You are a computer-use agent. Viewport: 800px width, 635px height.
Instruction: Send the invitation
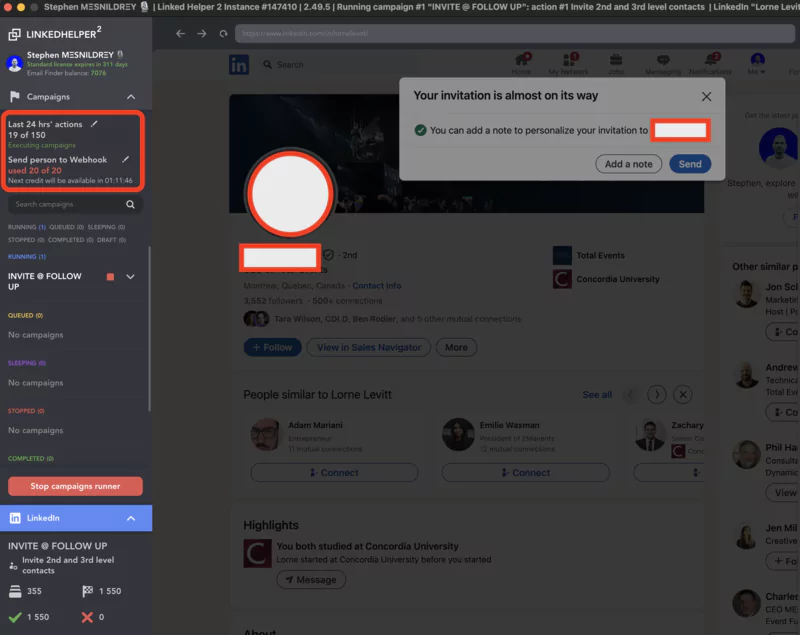690,164
